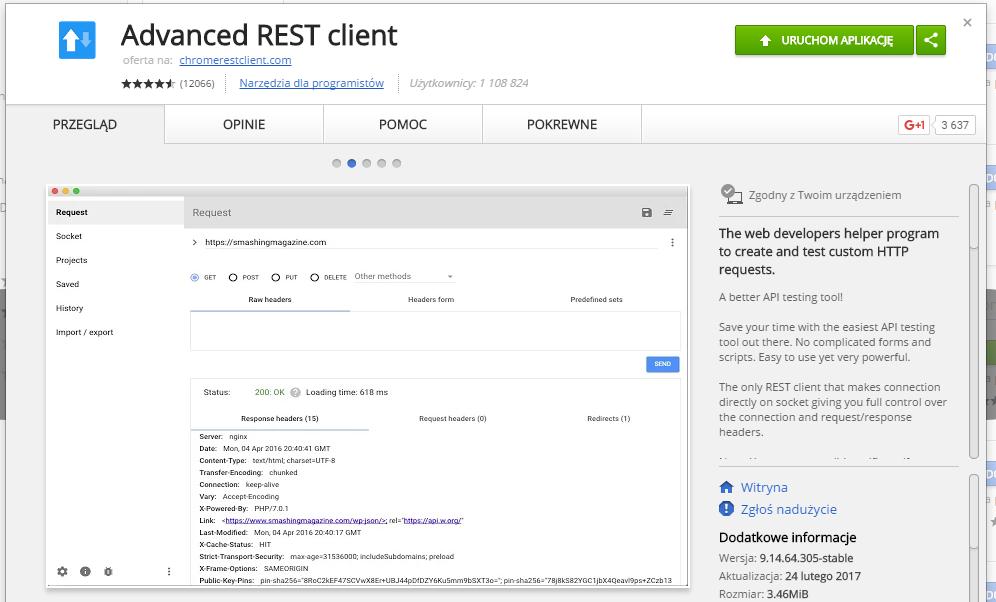This screenshot has width=996, height=602.
Task: Select the fourth carousel dot
Action: click(x=381, y=163)
